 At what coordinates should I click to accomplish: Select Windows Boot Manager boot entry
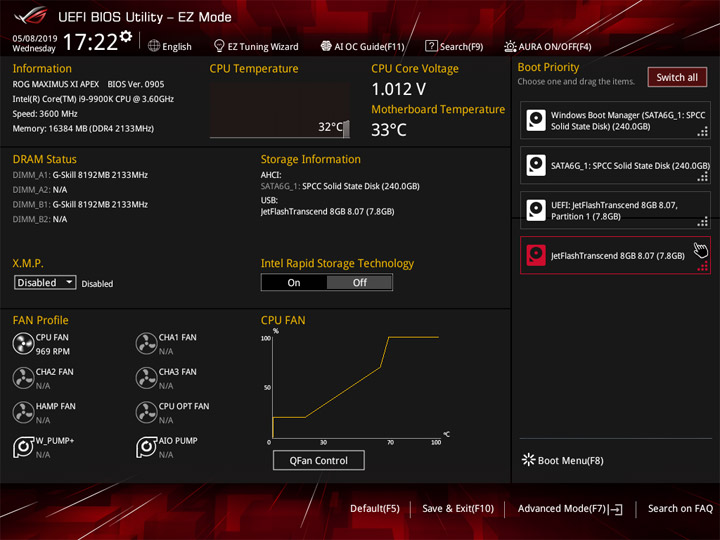pos(615,120)
